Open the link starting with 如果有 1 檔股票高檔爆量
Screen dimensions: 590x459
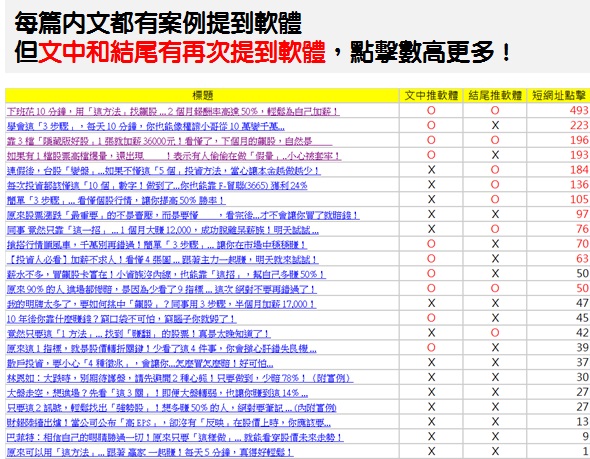(174, 156)
